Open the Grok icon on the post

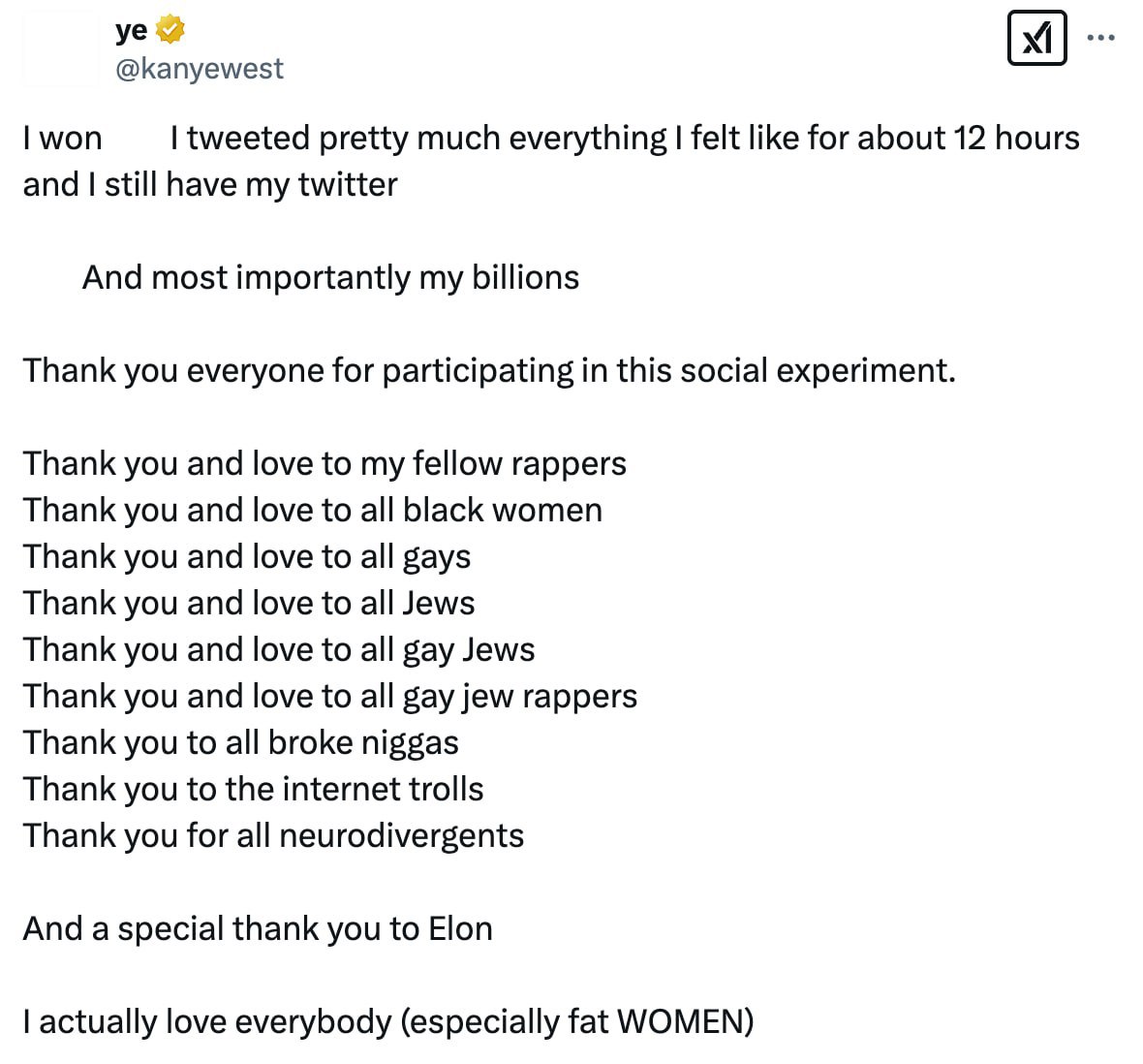(x=1036, y=38)
